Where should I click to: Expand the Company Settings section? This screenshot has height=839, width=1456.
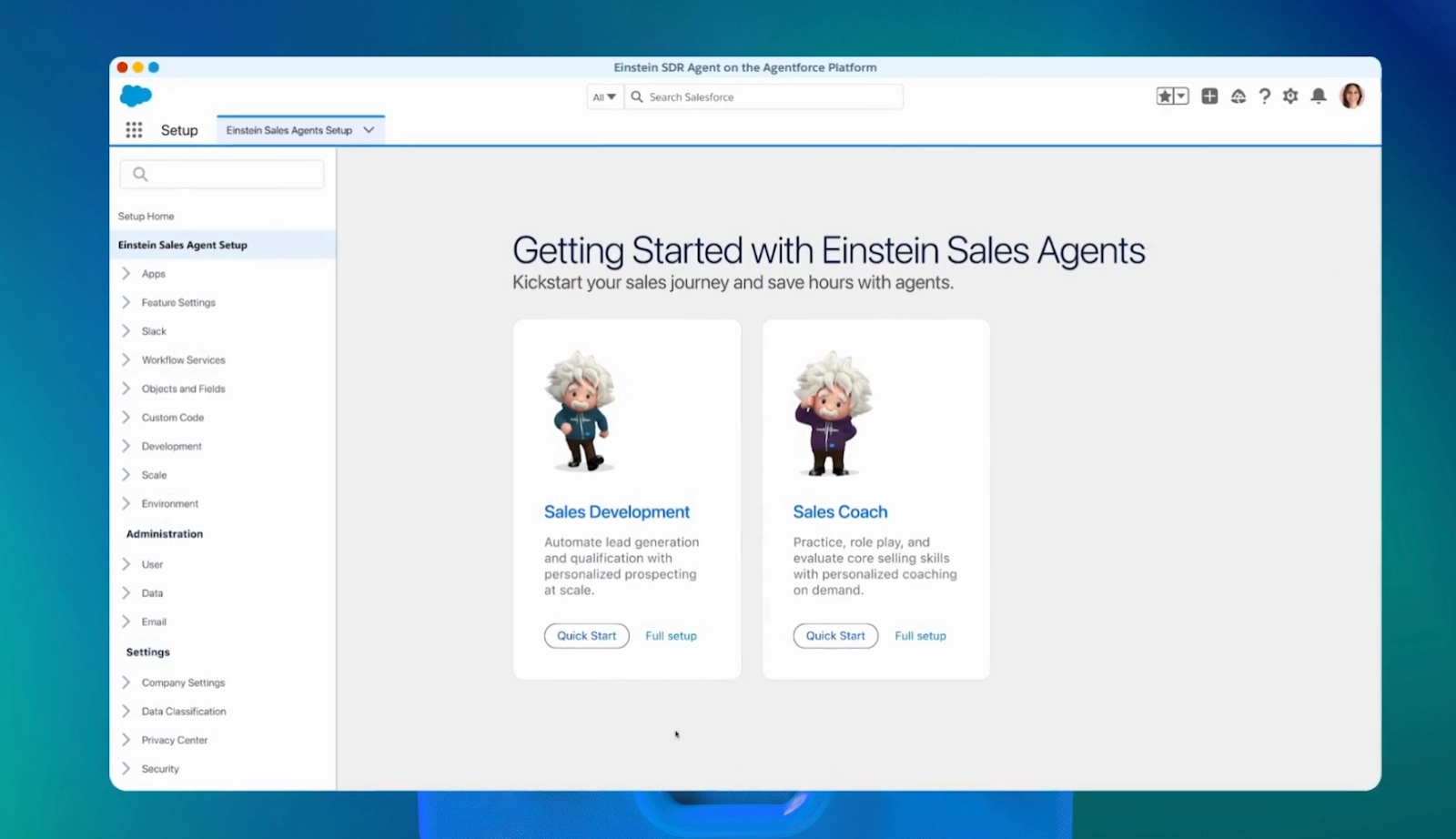coord(126,682)
